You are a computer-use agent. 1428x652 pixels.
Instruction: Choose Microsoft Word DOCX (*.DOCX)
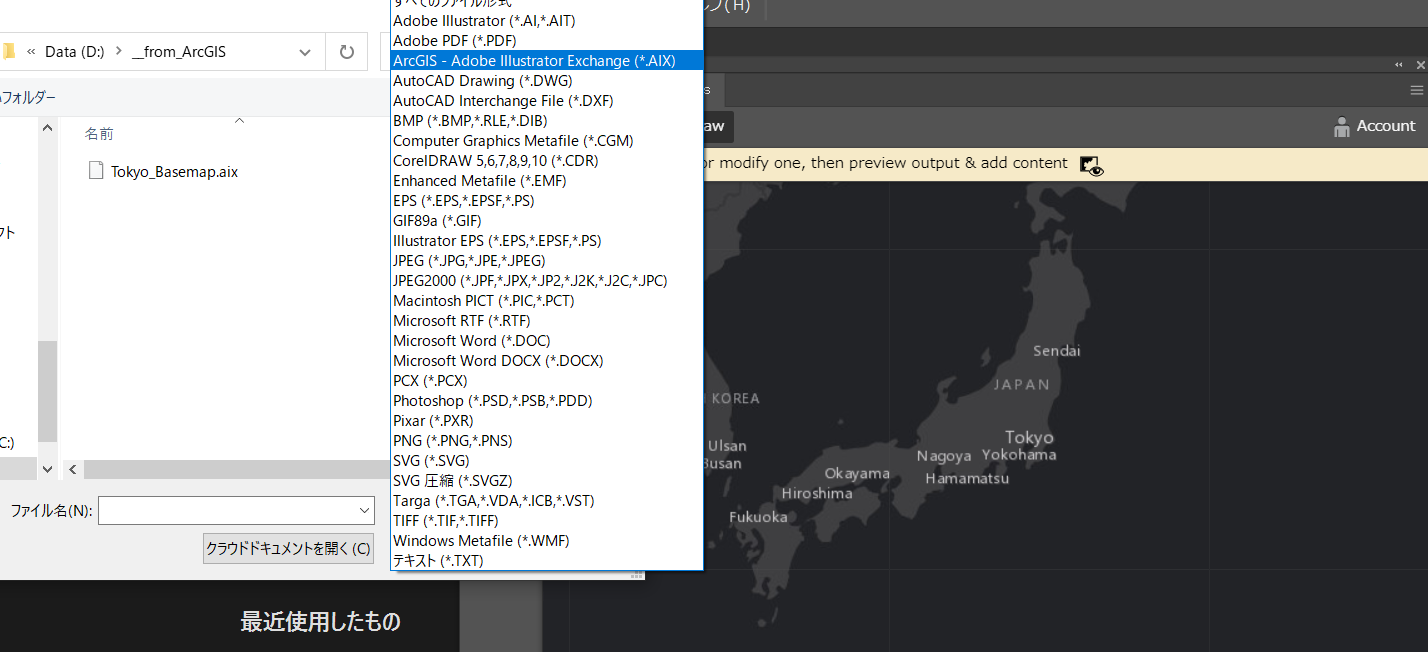[x=547, y=360]
